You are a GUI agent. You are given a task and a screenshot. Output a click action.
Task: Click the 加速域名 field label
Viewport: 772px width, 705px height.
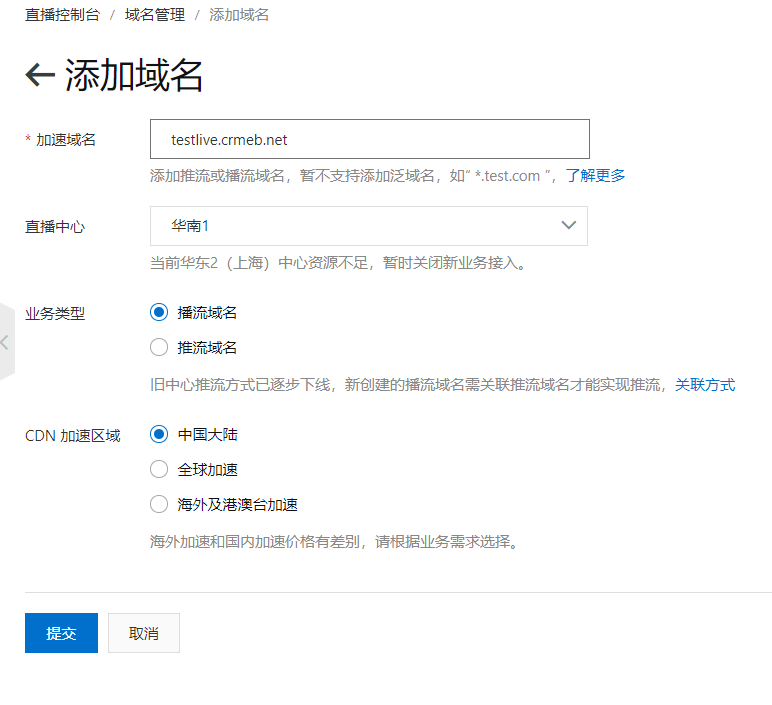click(65, 140)
